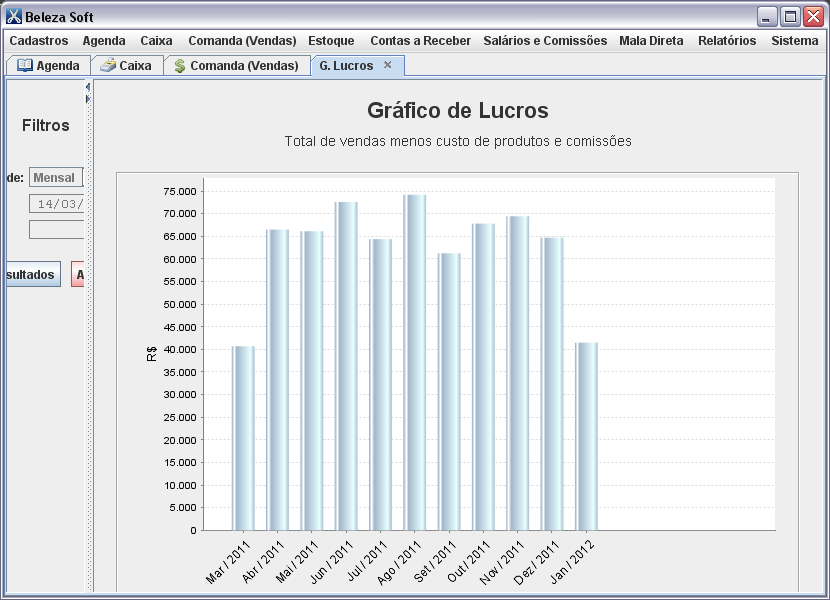Click the Mai / 2011 bar

tap(312, 380)
